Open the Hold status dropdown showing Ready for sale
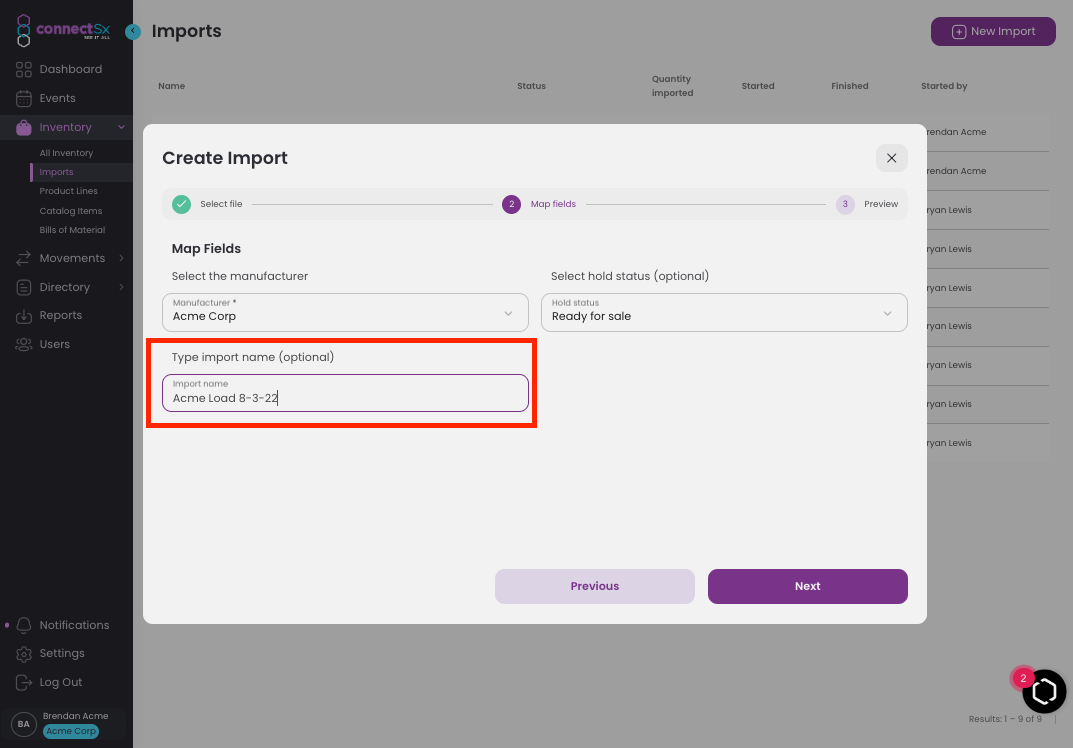 click(724, 312)
